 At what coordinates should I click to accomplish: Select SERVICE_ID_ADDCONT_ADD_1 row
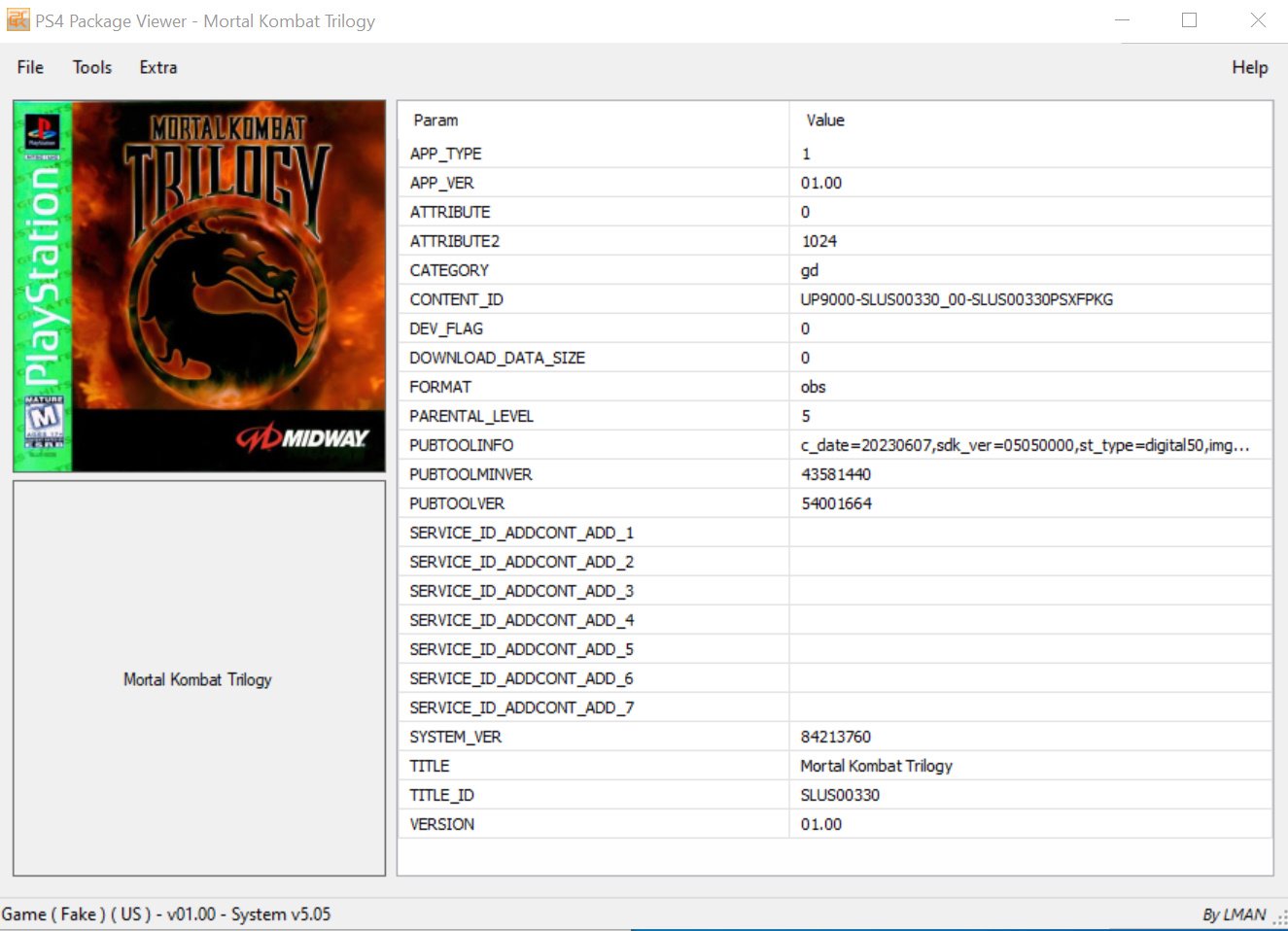[x=835, y=533]
